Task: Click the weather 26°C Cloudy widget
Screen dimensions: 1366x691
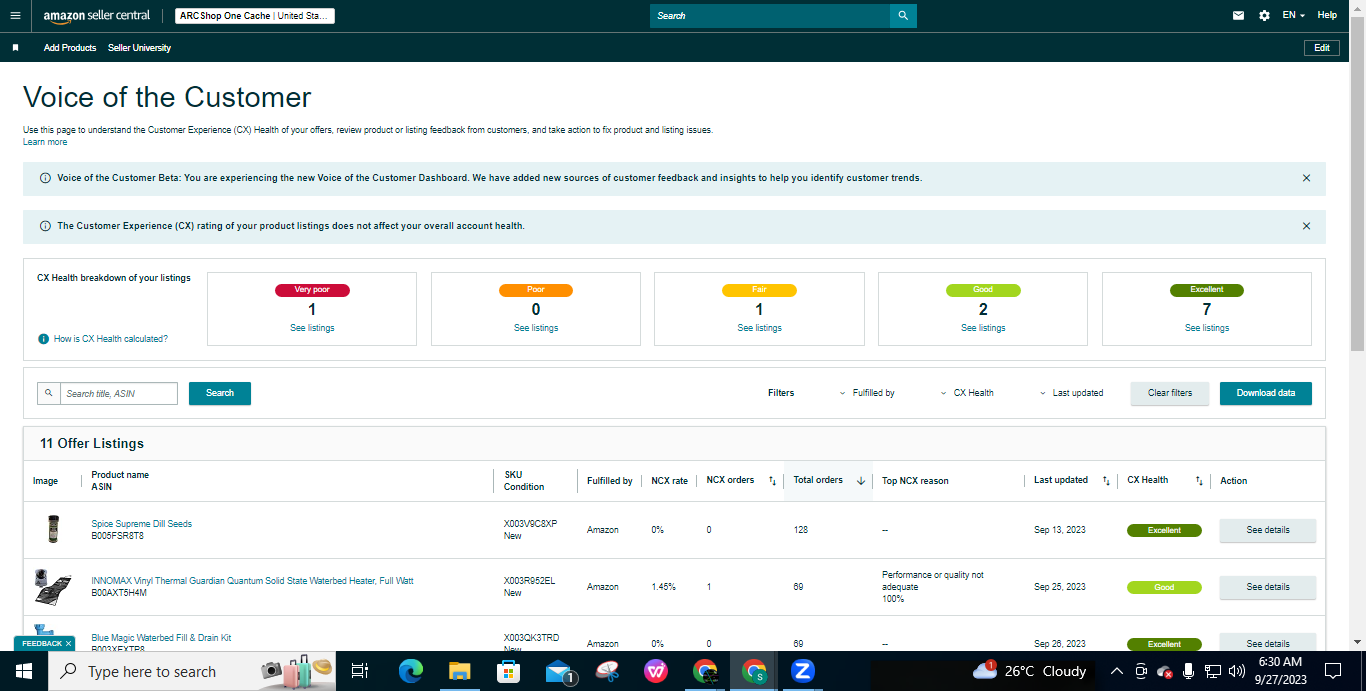Action: point(1029,671)
